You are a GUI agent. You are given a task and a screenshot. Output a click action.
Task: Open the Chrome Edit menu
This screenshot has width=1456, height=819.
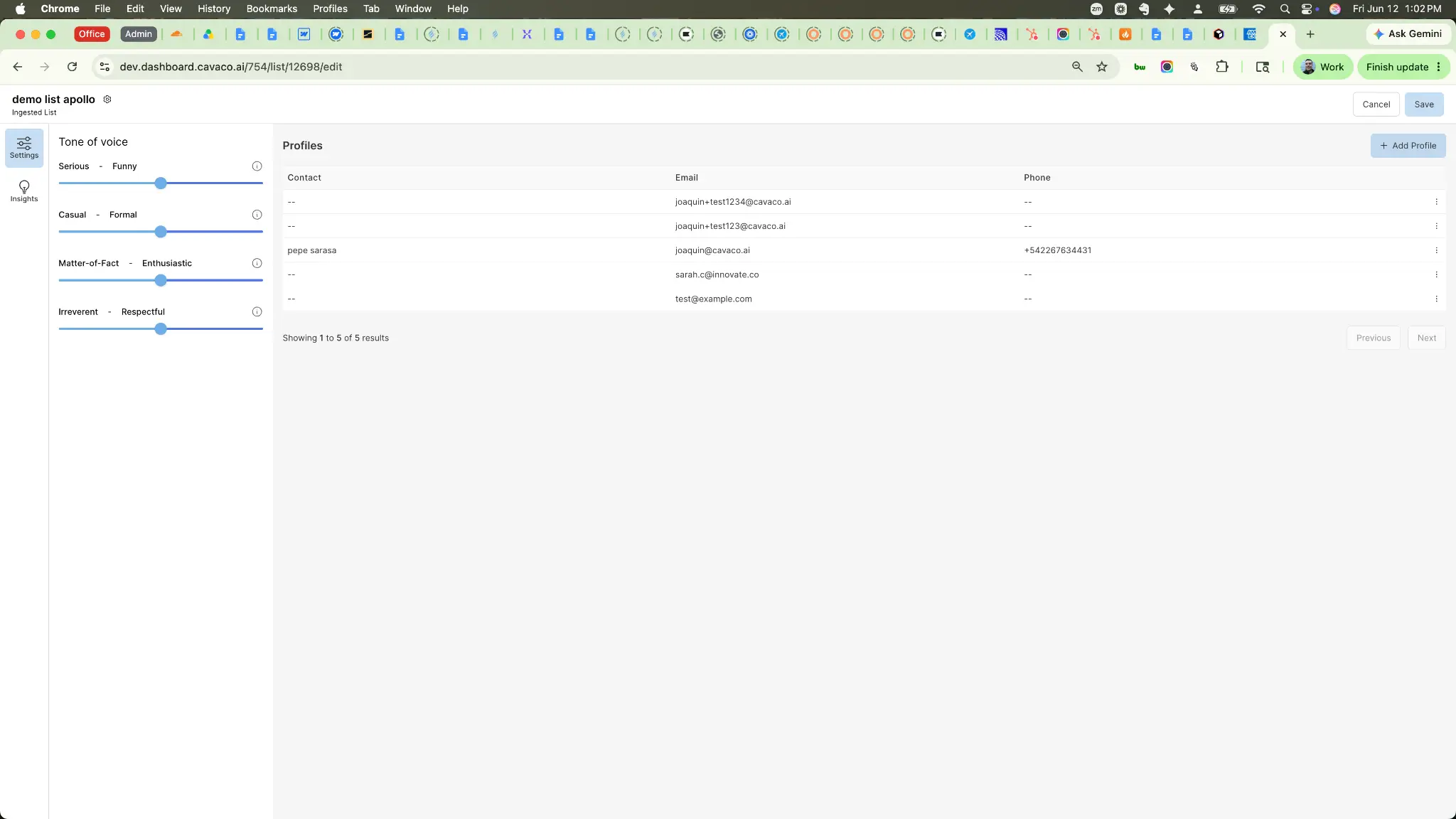[135, 9]
